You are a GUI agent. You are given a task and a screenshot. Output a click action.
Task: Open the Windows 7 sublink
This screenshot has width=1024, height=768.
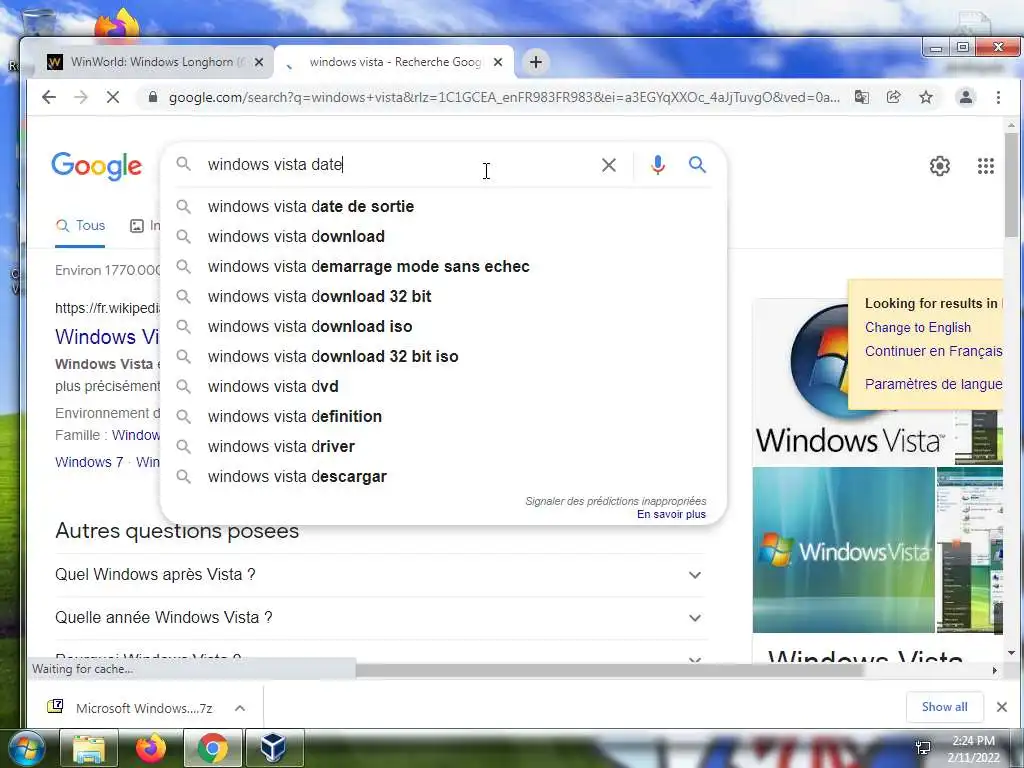pos(89,462)
